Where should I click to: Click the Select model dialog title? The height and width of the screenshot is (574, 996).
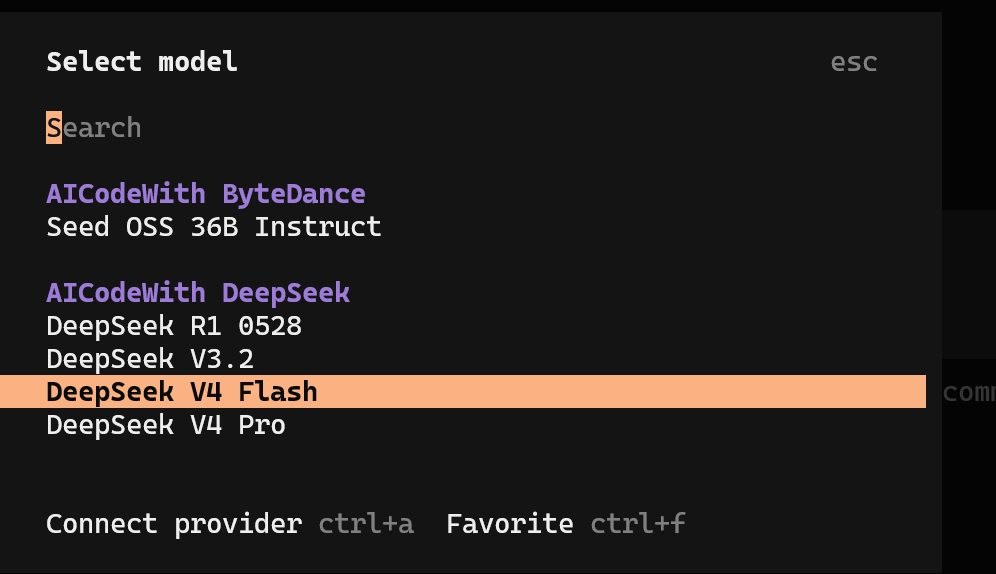coord(142,62)
